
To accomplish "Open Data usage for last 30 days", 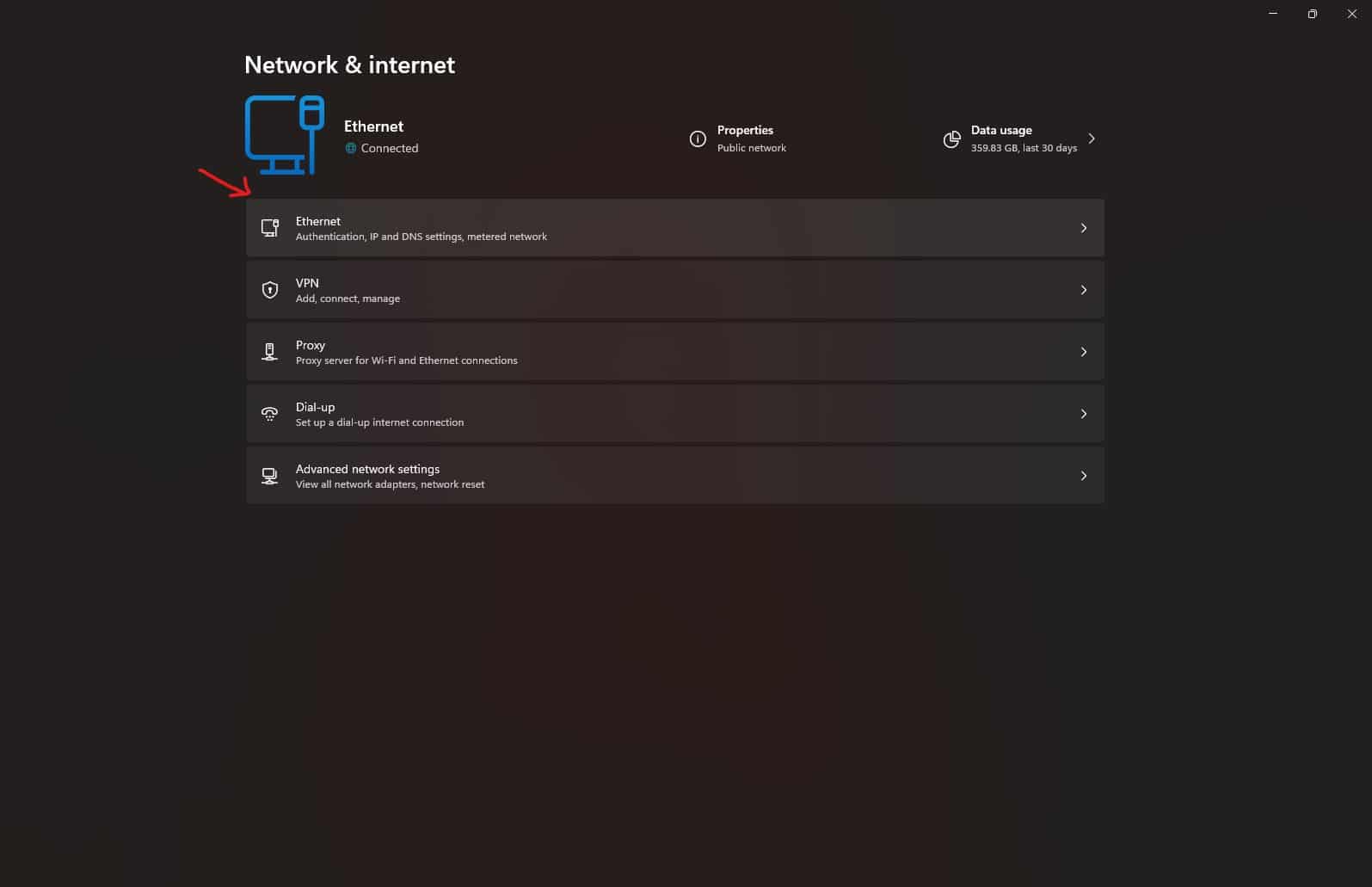I will point(1023,139).
